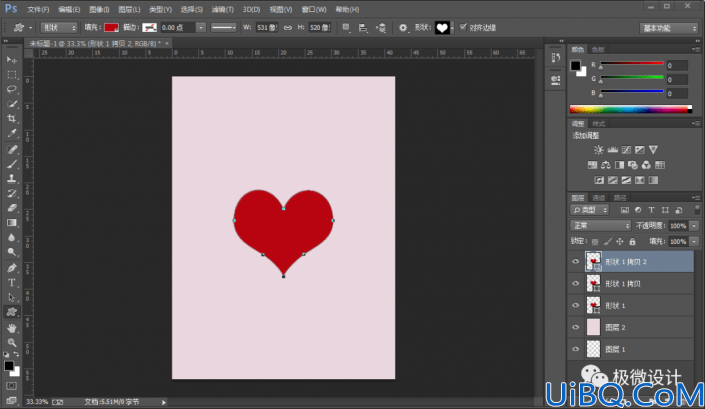This screenshot has height=409, width=705.
Task: Add a Levels adjustment layer
Action: click(x=612, y=150)
